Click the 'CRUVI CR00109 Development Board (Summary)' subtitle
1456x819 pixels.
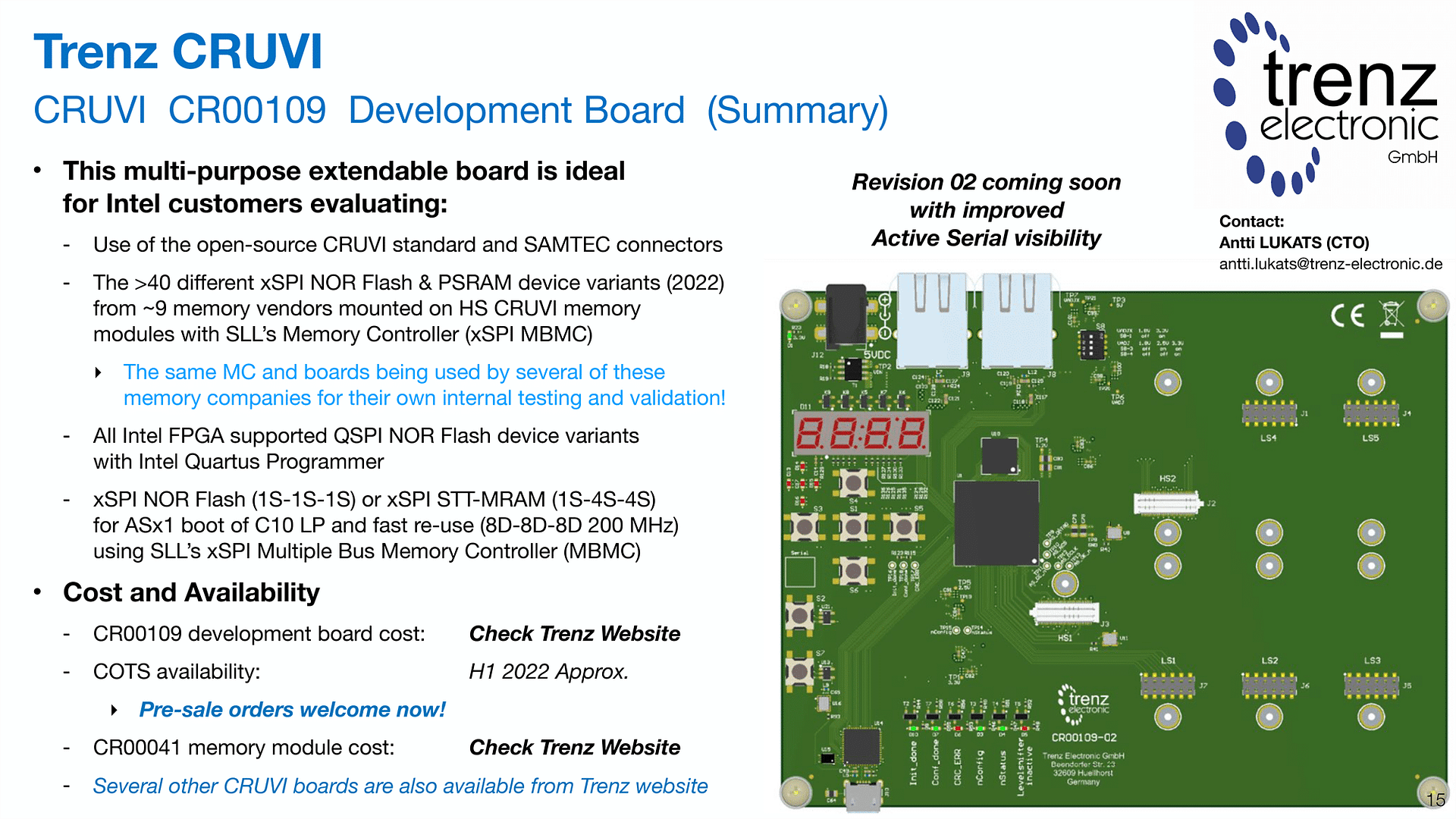coord(460,111)
